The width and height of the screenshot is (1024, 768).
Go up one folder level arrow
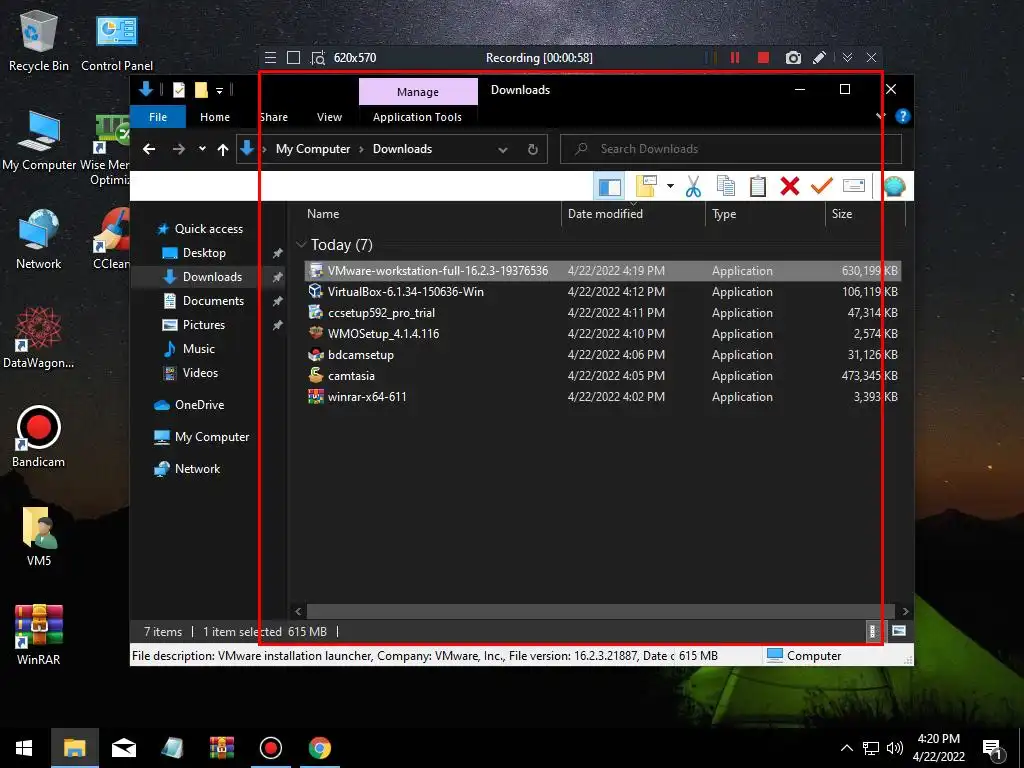click(223, 150)
